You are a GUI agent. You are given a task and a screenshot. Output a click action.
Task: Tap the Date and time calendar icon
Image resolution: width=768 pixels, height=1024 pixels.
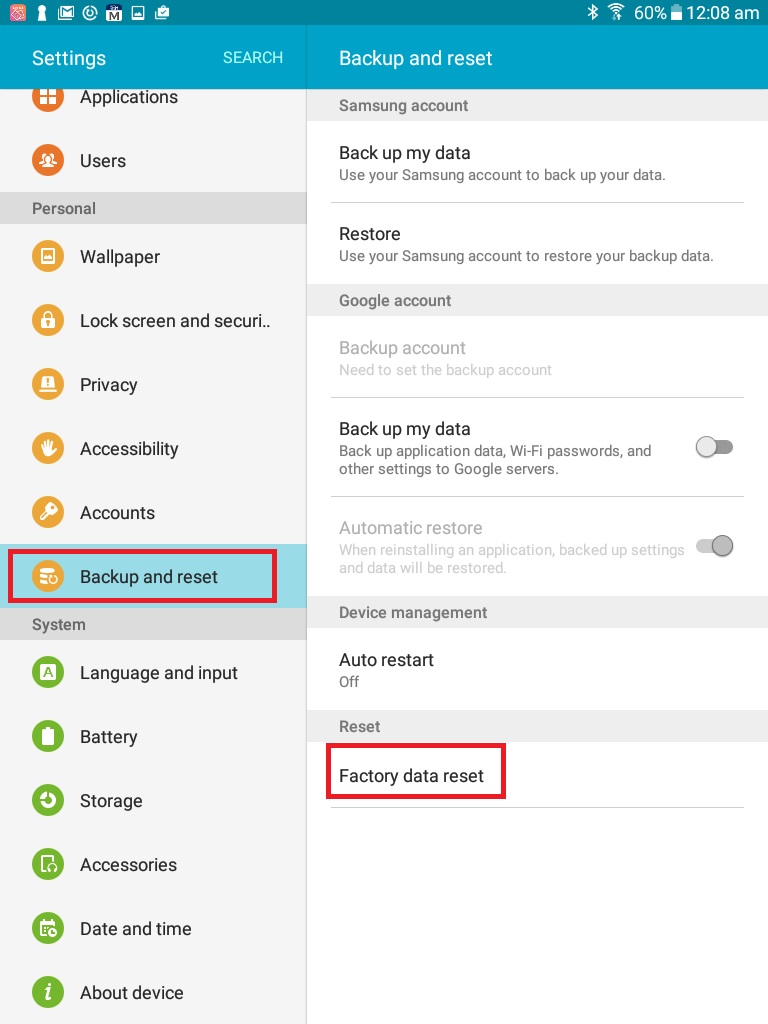coord(48,928)
